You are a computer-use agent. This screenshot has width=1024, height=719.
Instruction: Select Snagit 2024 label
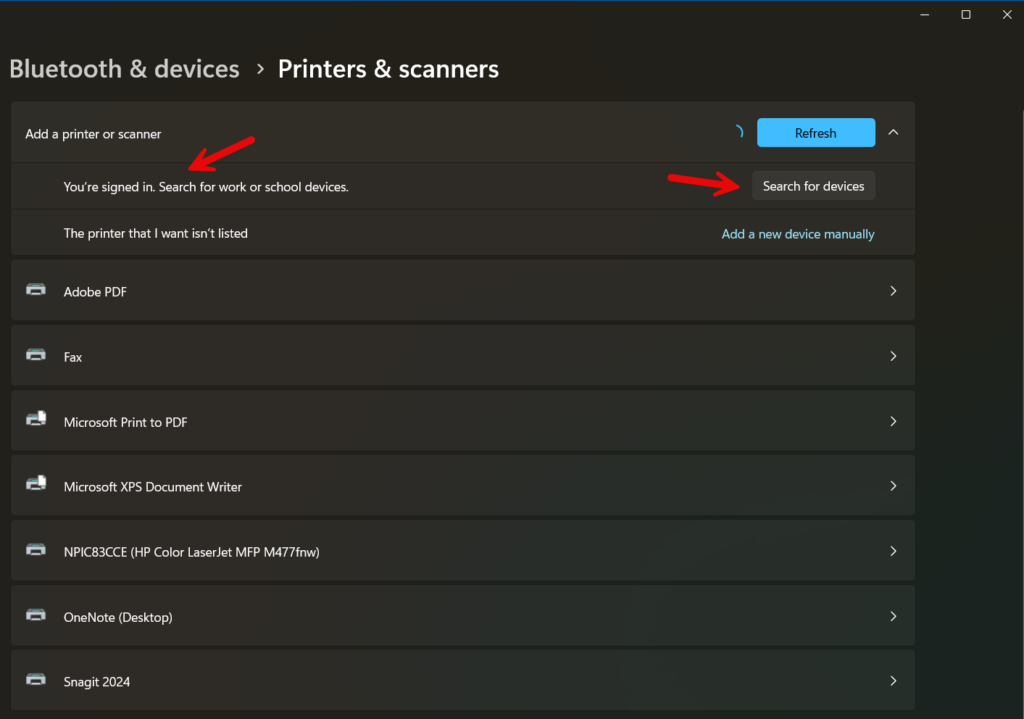tap(97, 682)
